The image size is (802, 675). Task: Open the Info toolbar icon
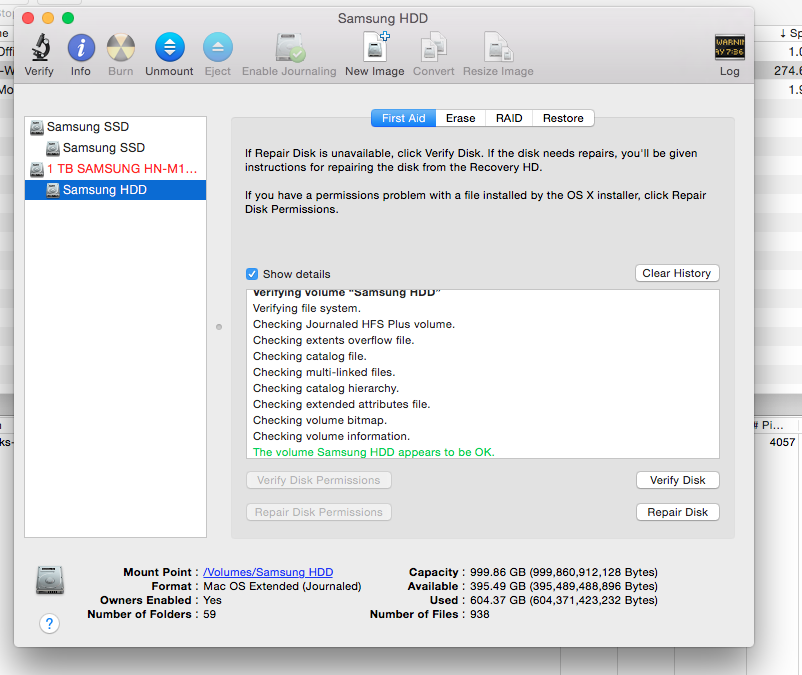[81, 48]
